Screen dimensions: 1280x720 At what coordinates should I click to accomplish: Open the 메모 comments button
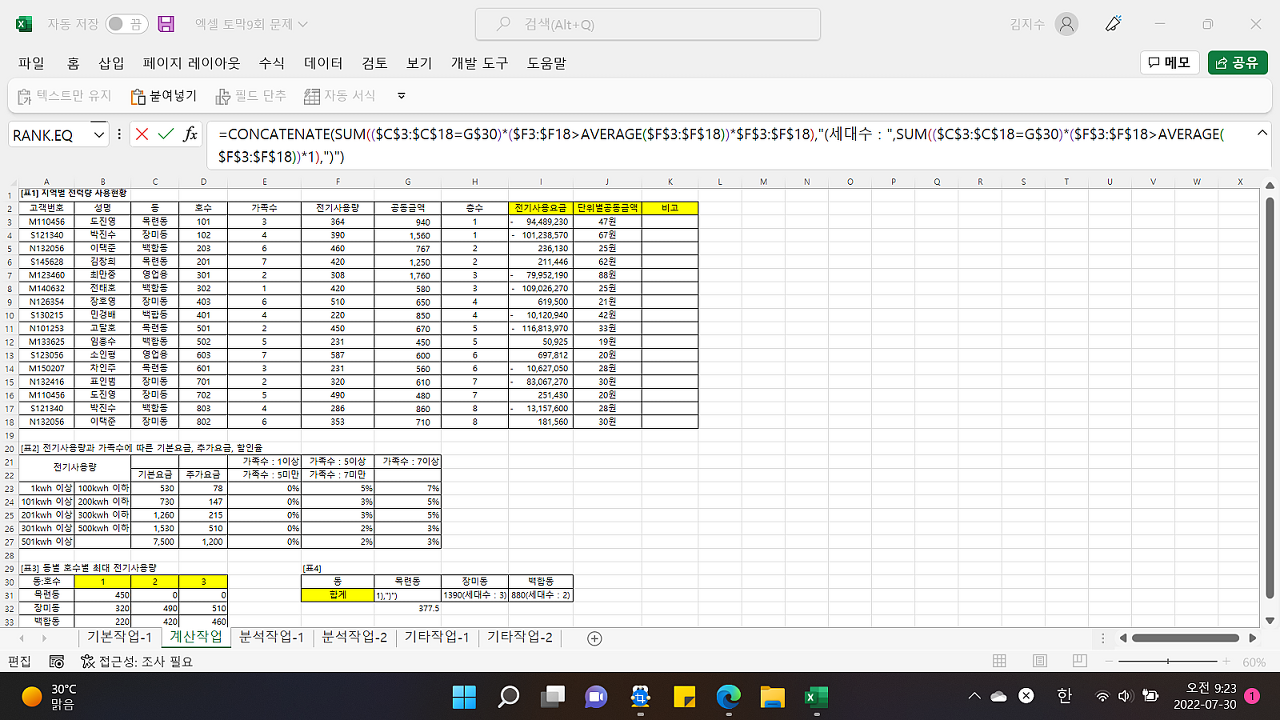tap(1169, 63)
